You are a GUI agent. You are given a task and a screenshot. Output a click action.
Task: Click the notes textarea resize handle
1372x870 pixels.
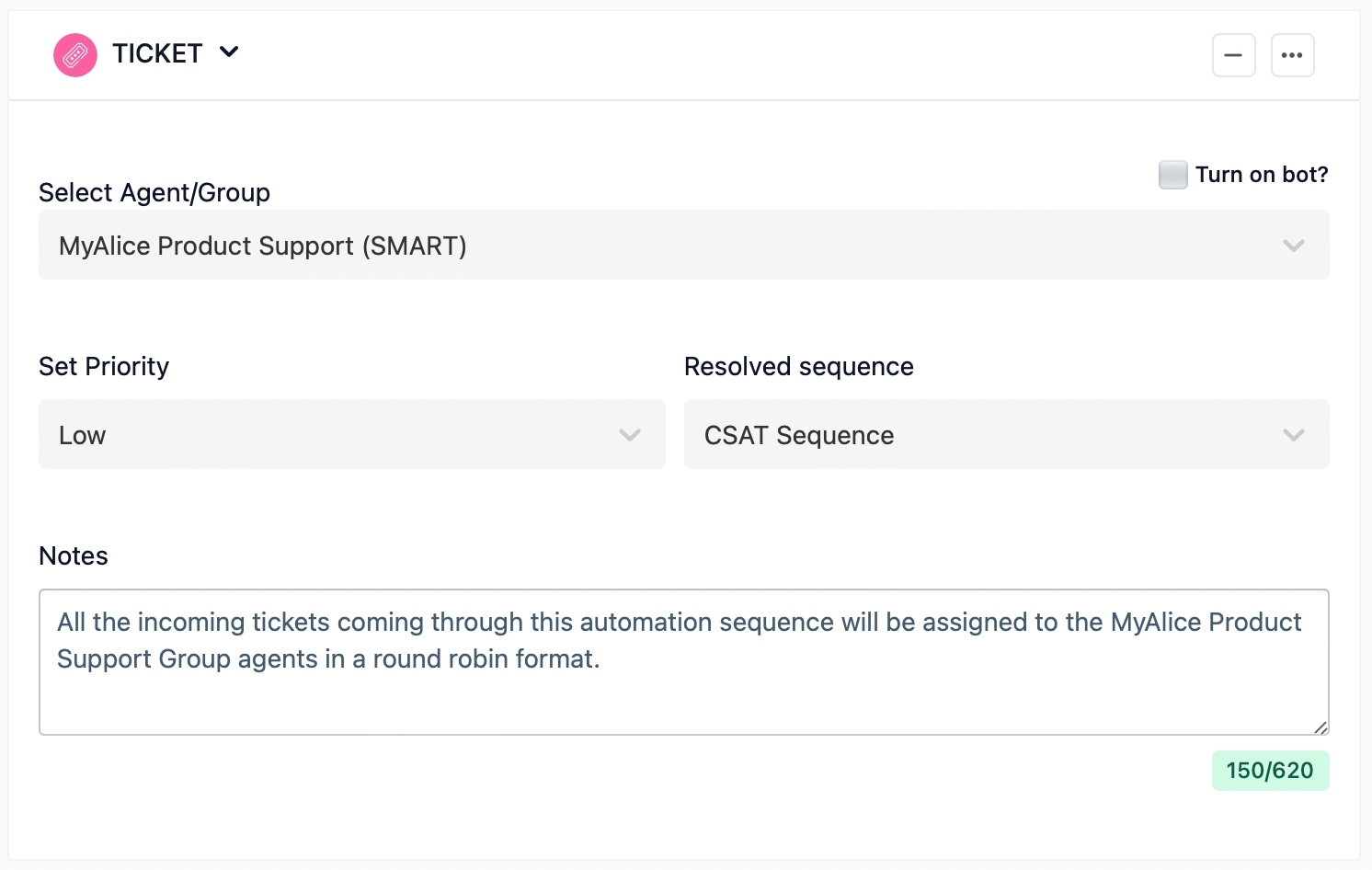point(1321,727)
